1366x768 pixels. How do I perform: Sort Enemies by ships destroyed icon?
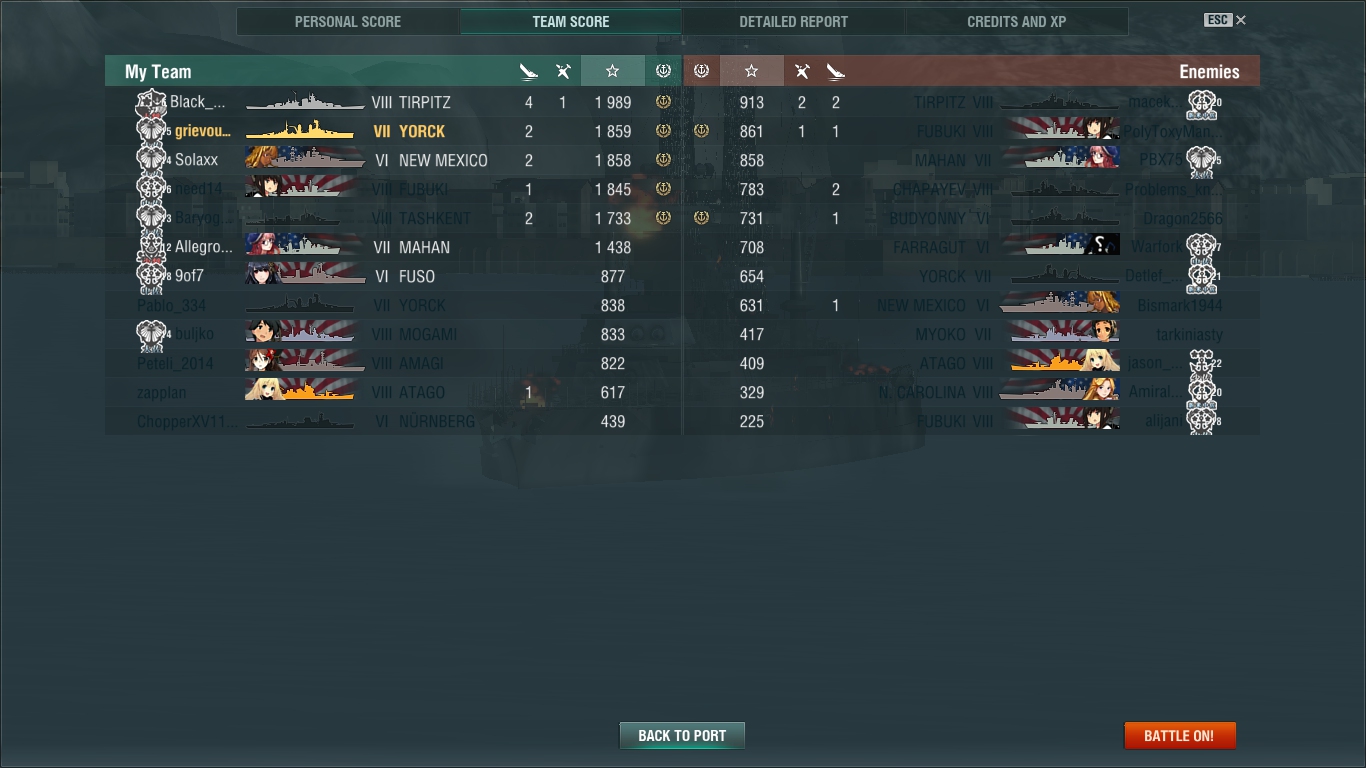pos(836,71)
